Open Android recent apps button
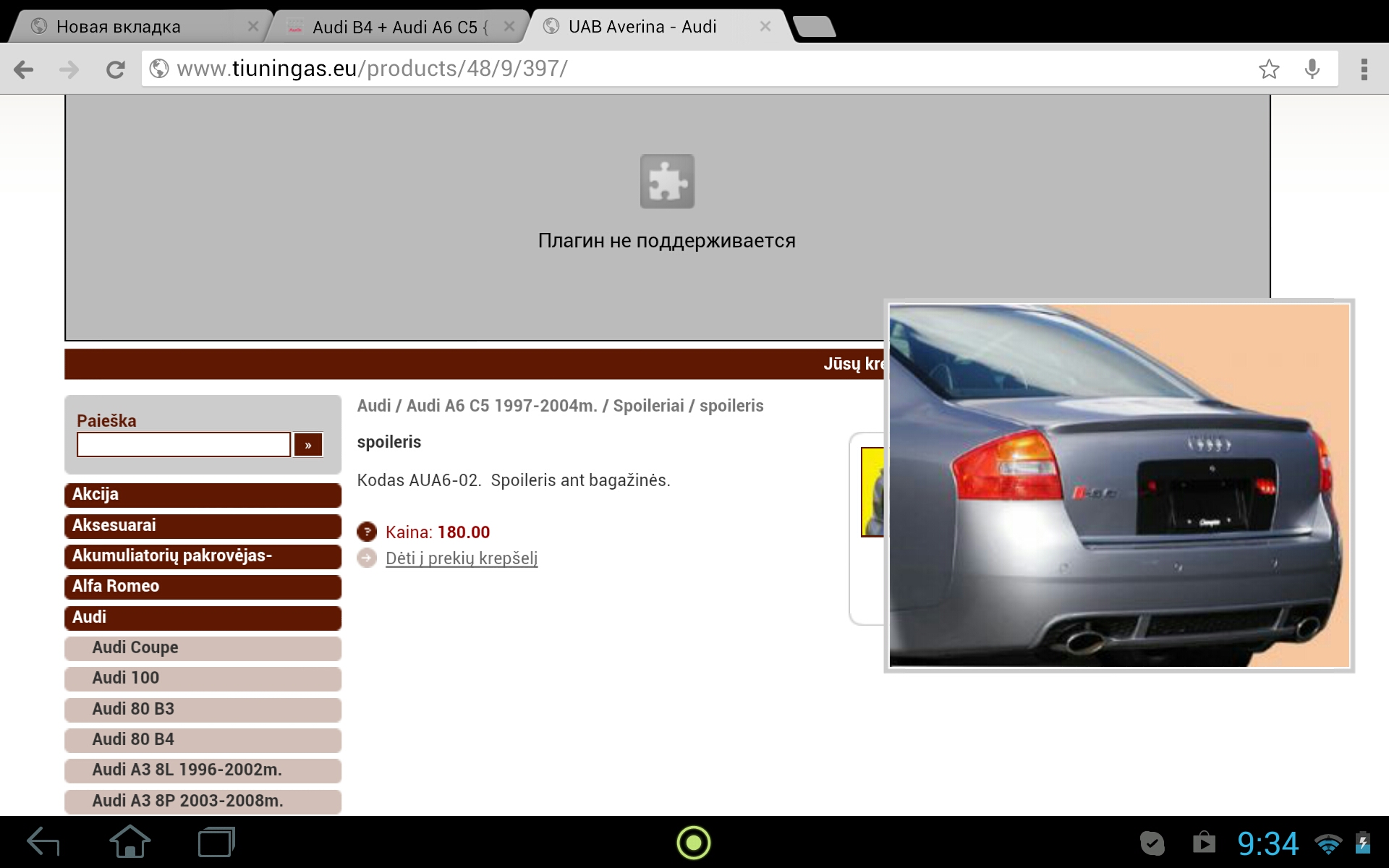Screen dimensions: 1389x868 216,843
